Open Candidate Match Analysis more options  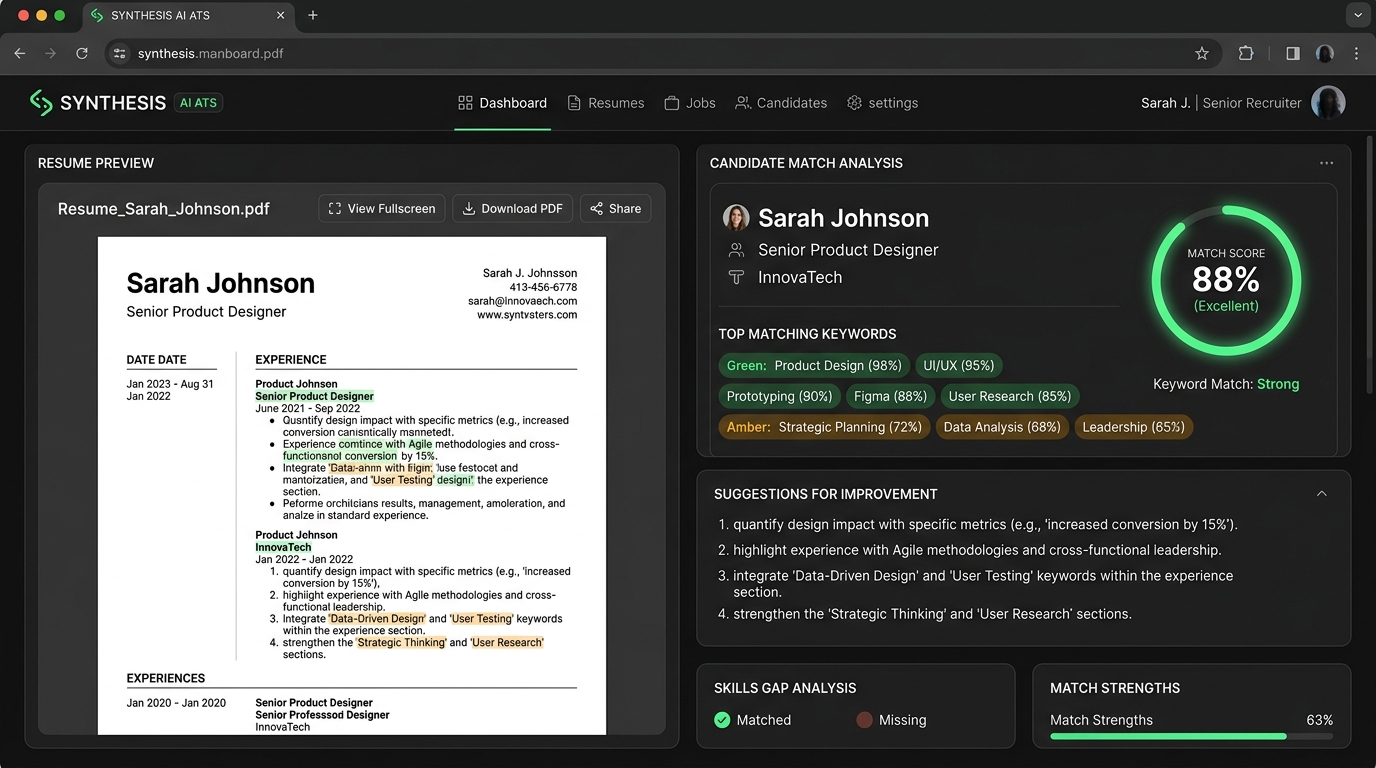1326,163
